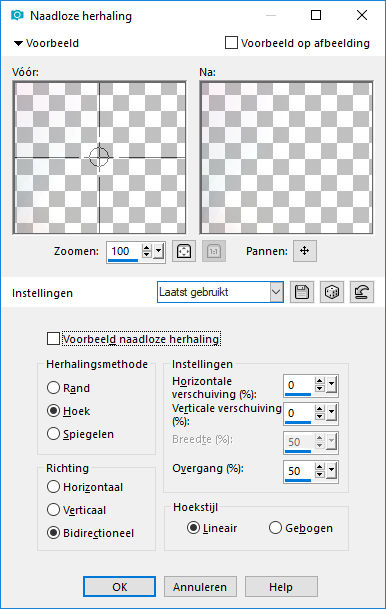The width and height of the screenshot is (386, 609).
Task: Open the Laatst gebruikt presets dropdown
Action: (x=220, y=292)
